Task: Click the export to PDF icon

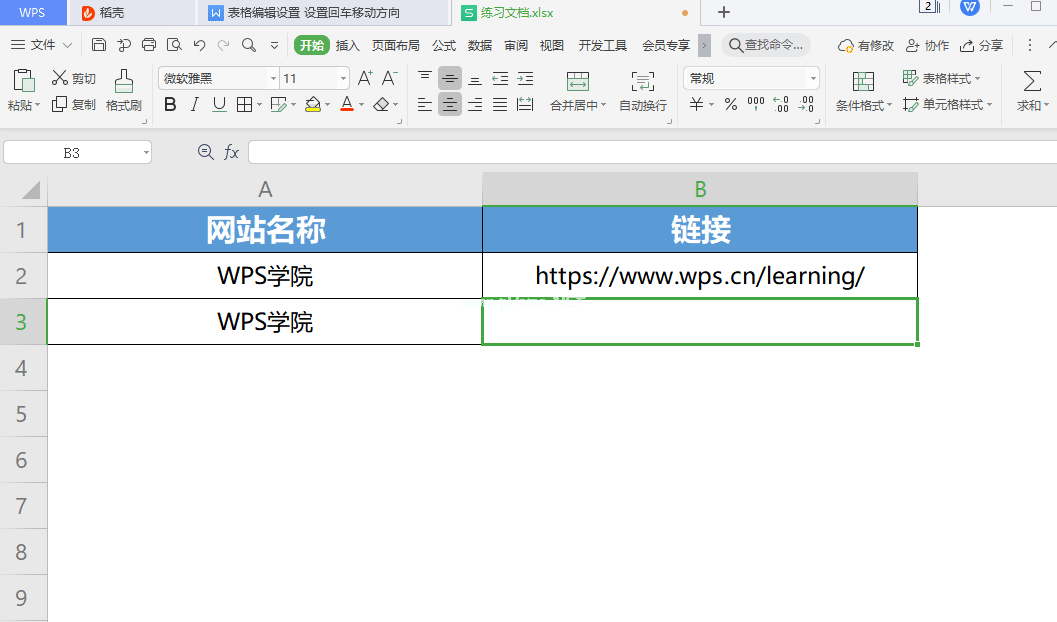Action: (x=124, y=45)
